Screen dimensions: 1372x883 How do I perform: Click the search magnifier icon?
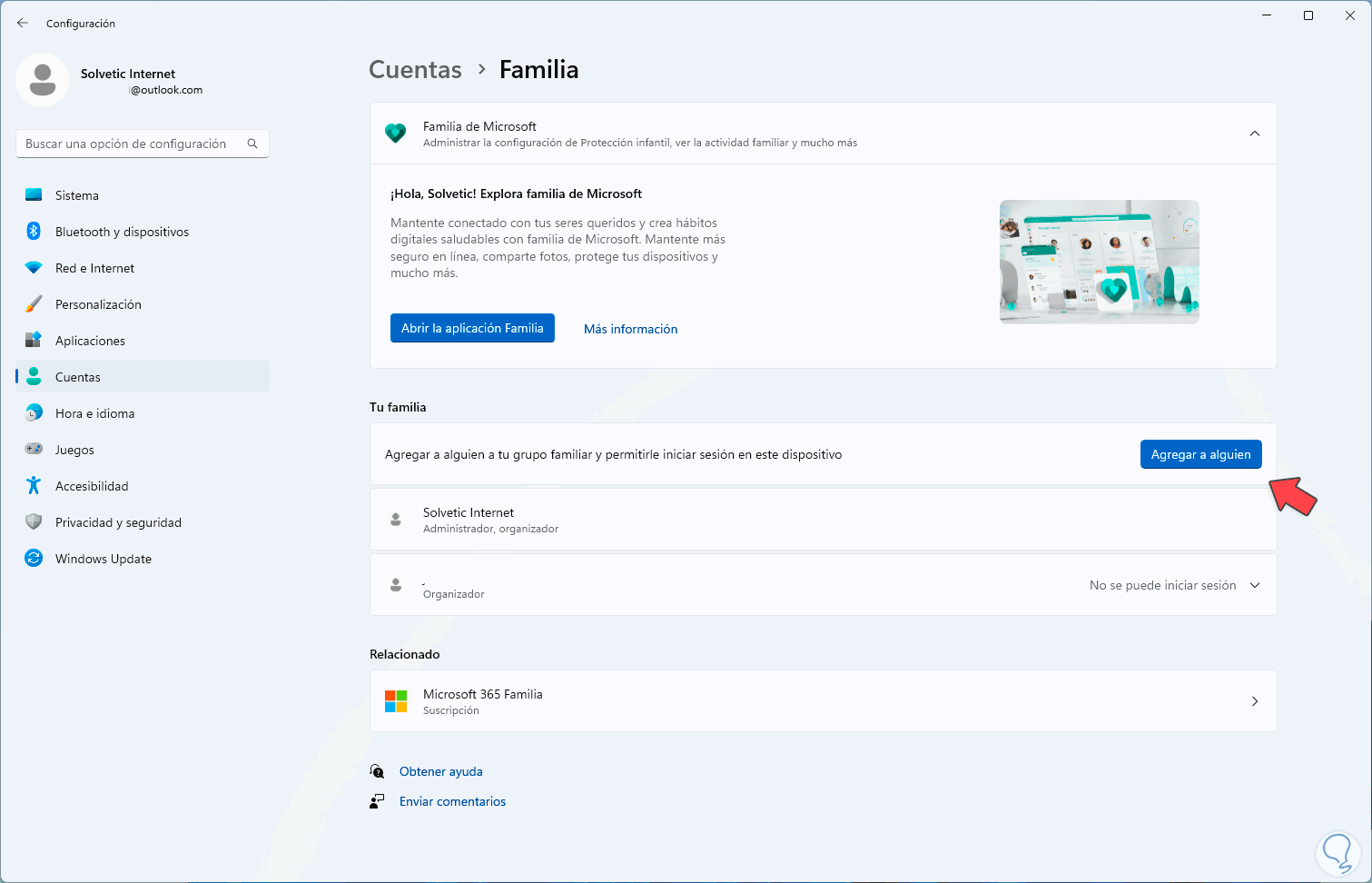point(252,144)
